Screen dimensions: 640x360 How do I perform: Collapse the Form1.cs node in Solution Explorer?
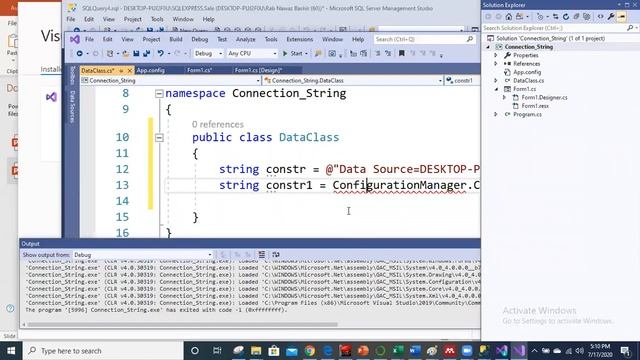(x=496, y=89)
